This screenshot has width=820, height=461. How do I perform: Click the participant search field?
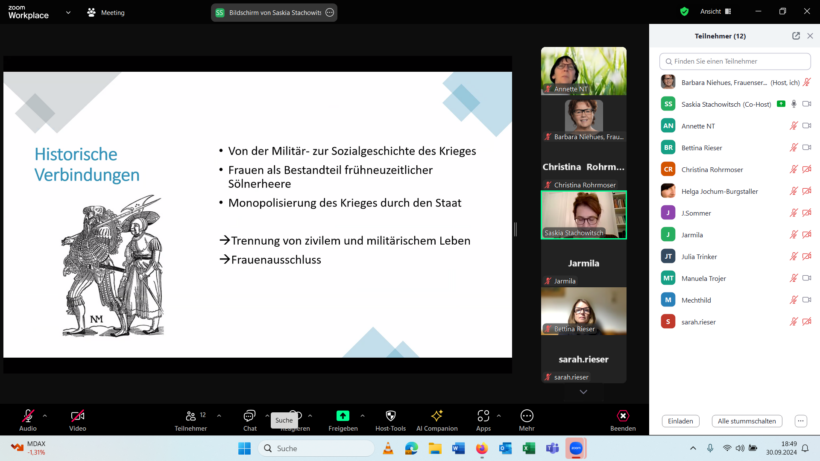coord(735,62)
